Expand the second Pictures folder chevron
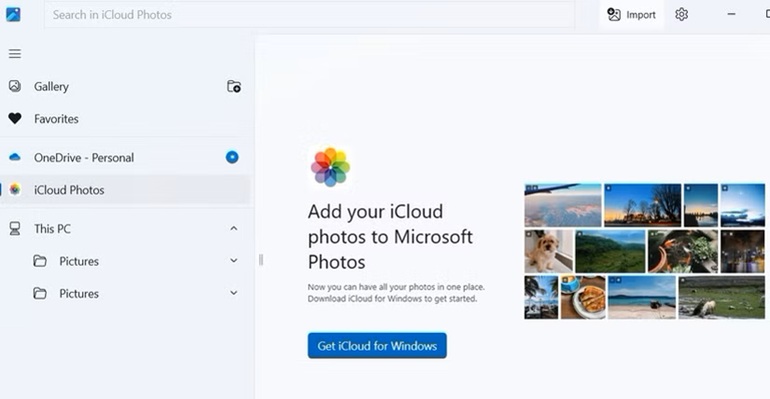The height and width of the screenshot is (399, 770). [234, 293]
